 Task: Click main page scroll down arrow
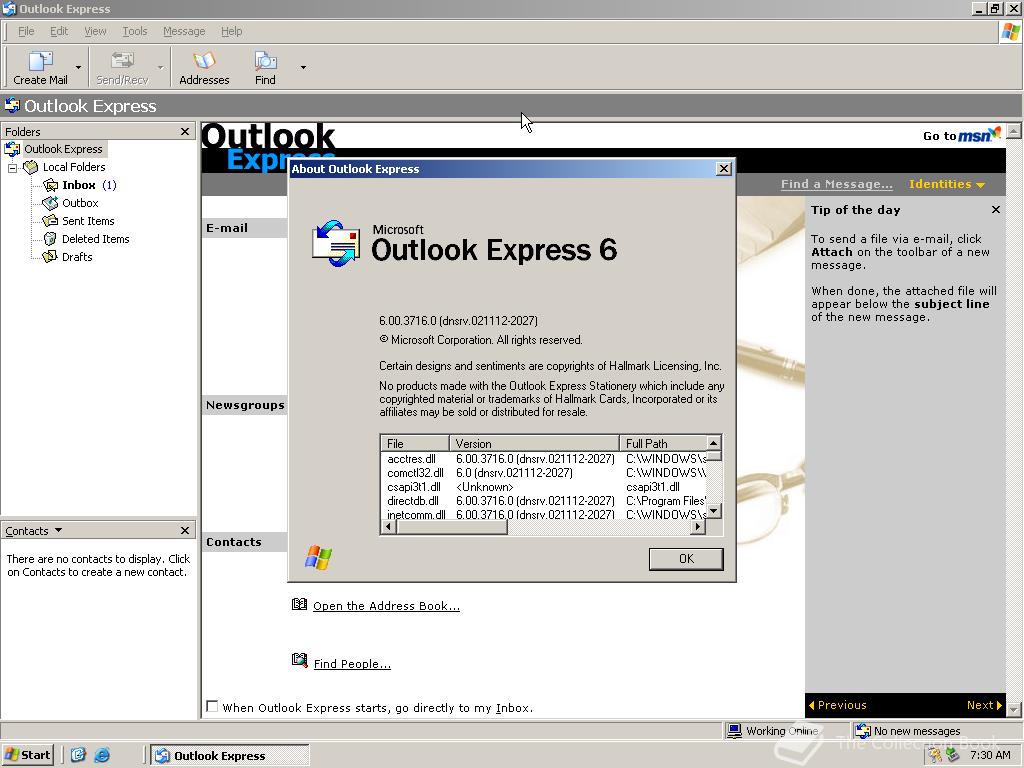1014,709
